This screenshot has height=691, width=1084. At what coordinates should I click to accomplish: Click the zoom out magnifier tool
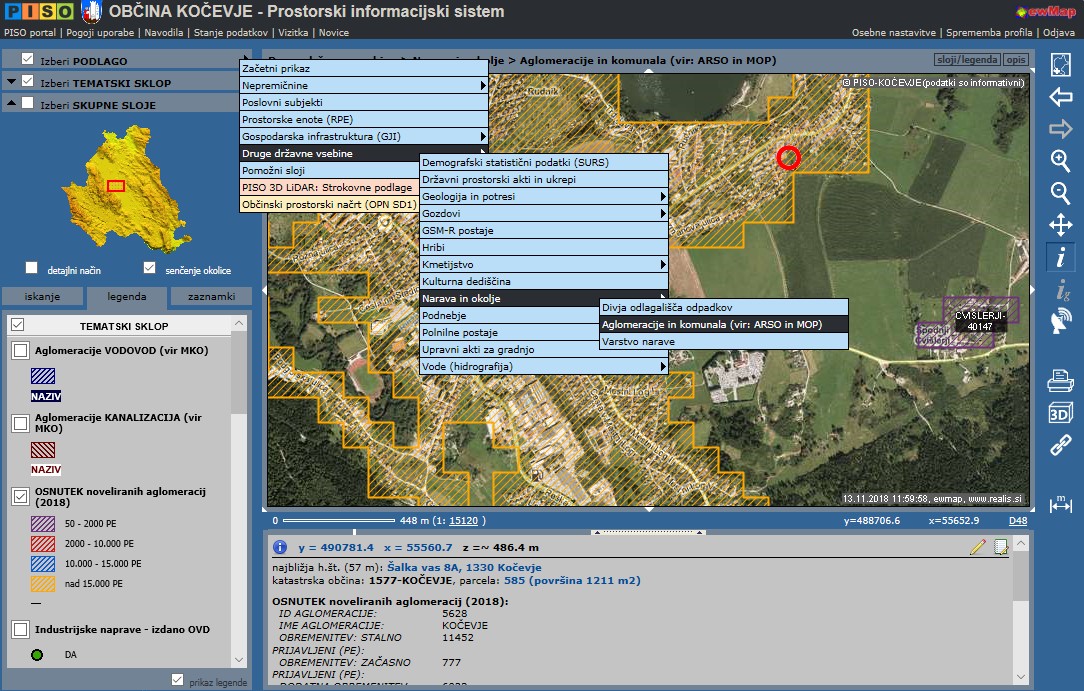[1060, 193]
